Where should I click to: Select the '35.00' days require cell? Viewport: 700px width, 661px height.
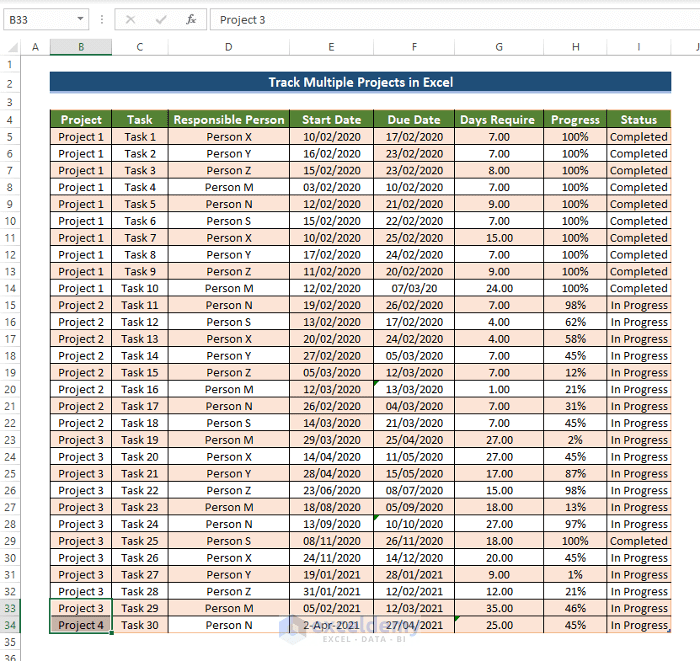click(x=499, y=608)
